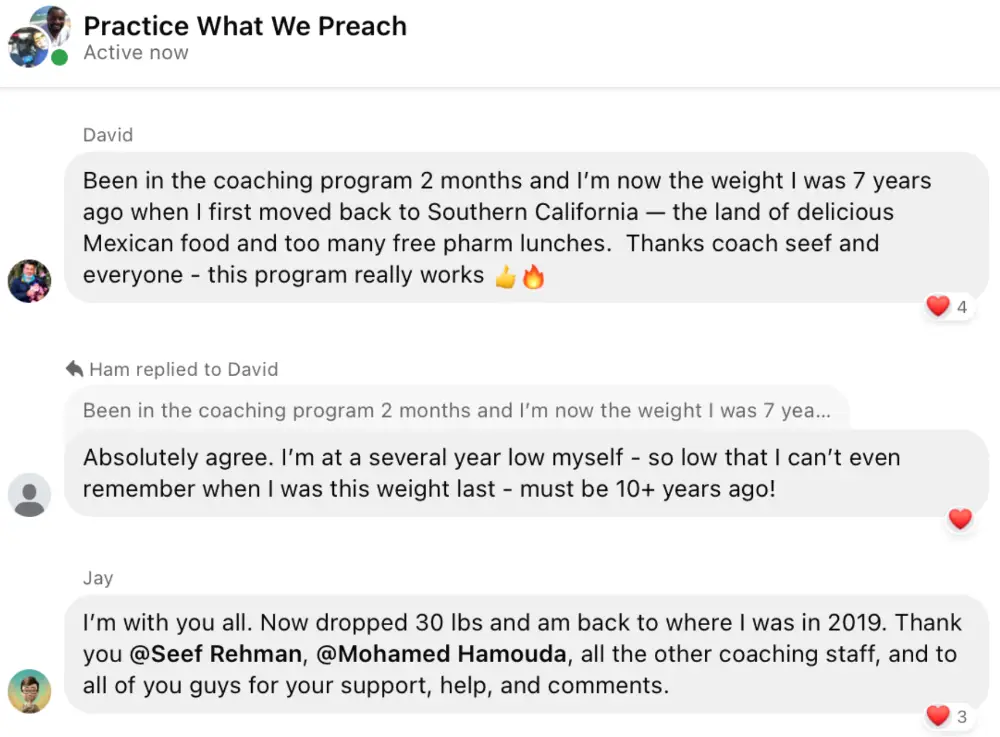Click the thumbs up emoji in David's message
This screenshot has height=737, width=1000.
coord(506,276)
